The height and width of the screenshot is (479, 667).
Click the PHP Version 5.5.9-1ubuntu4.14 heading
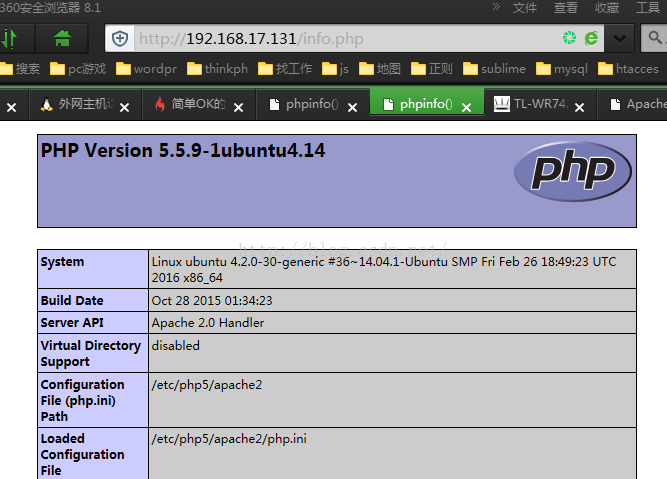[x=183, y=151]
